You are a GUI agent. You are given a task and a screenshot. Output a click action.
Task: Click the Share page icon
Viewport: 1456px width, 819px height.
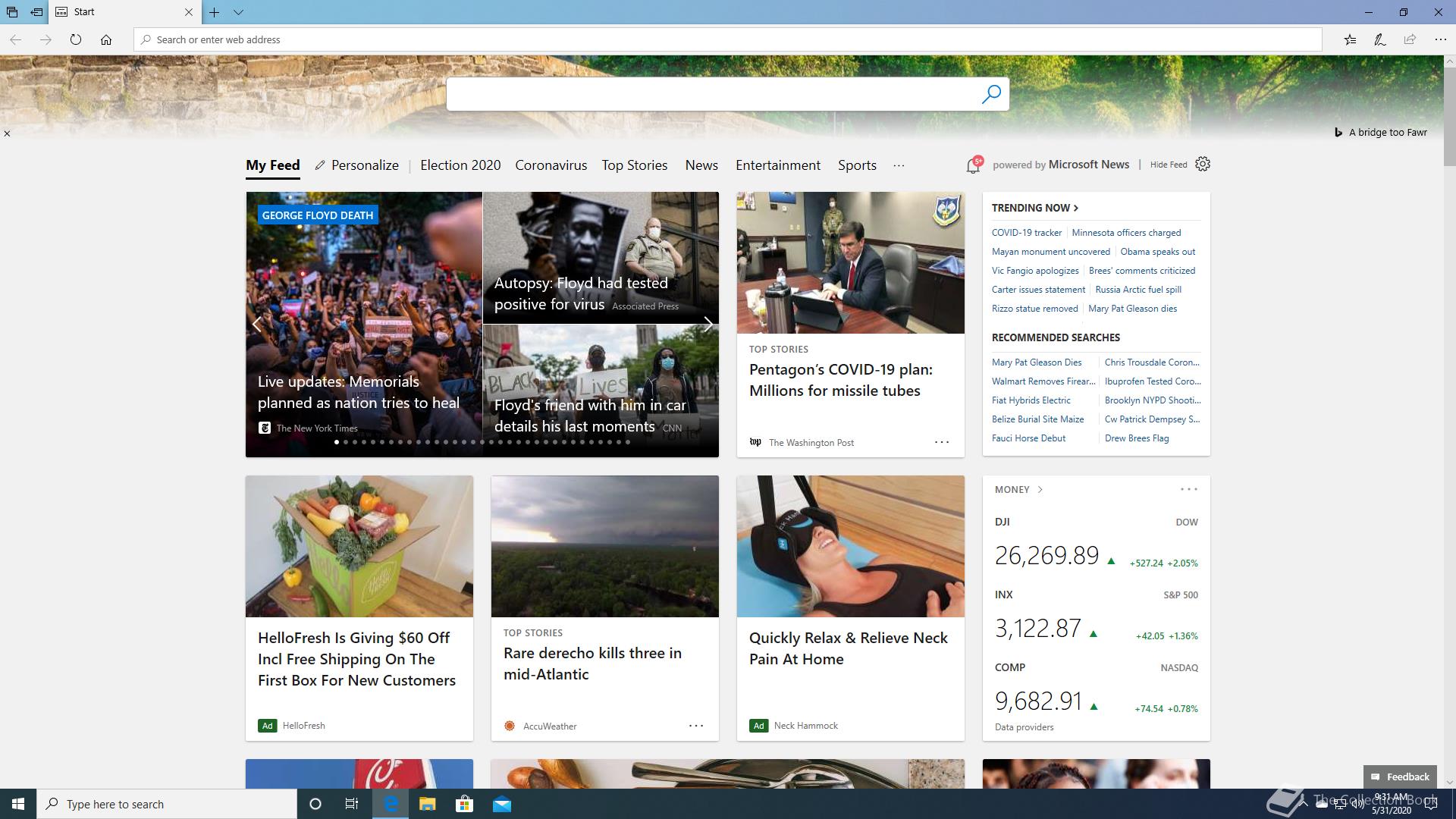pyautogui.click(x=1410, y=39)
